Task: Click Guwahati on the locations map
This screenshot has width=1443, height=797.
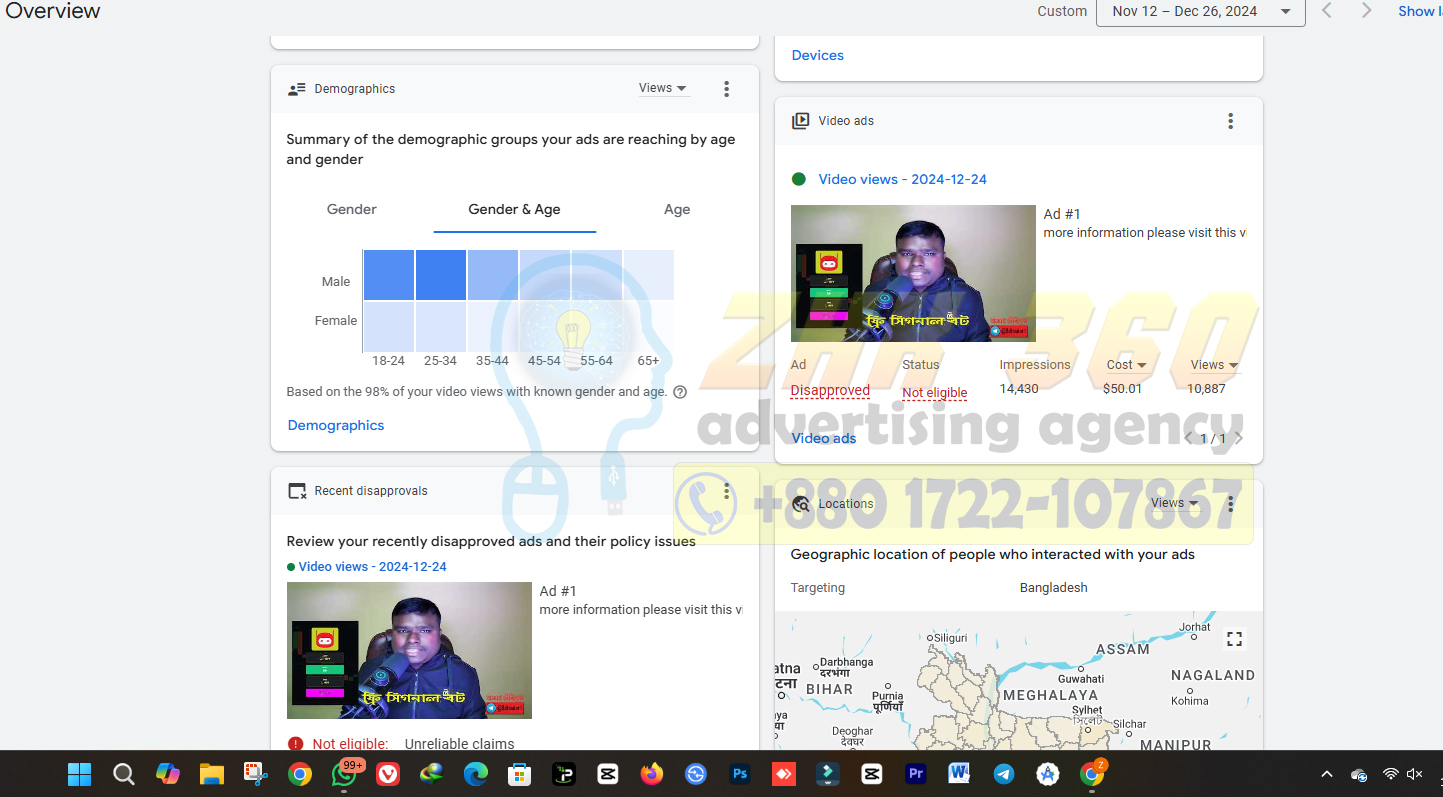Action: 1081,679
